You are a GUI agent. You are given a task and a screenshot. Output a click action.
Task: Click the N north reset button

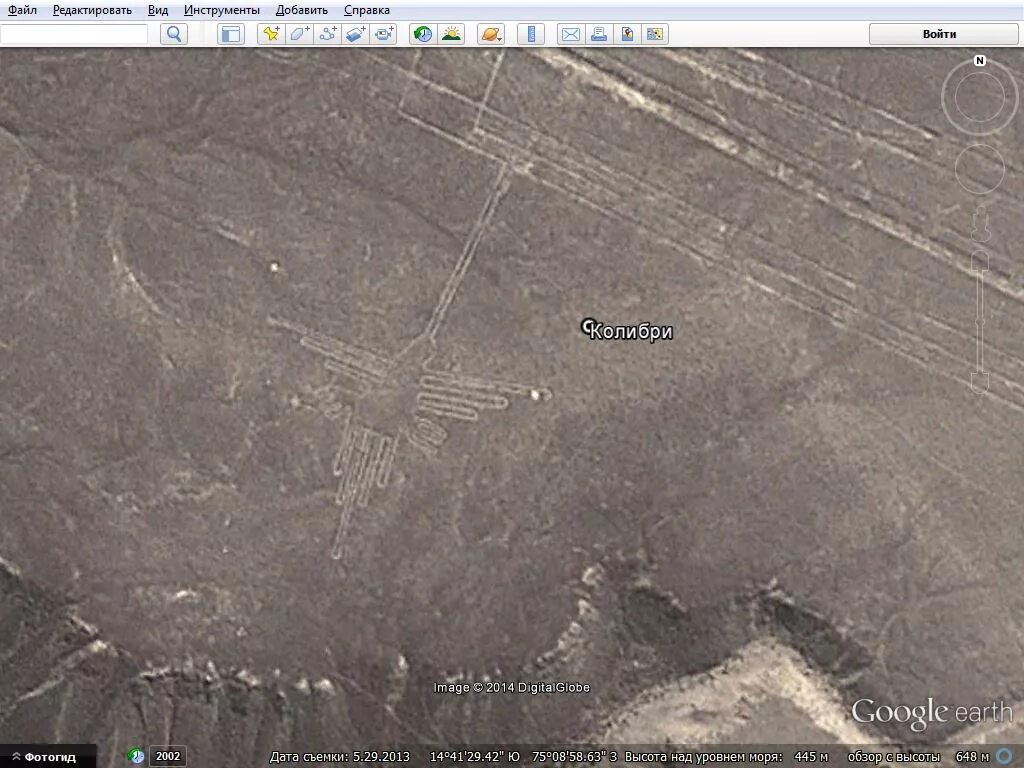click(x=980, y=61)
